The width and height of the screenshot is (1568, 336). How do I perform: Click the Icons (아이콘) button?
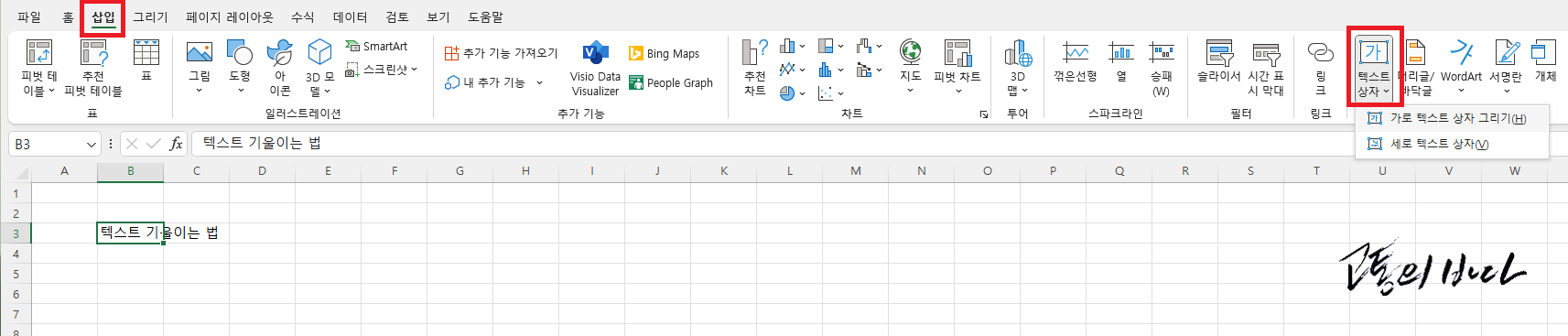pos(280,68)
